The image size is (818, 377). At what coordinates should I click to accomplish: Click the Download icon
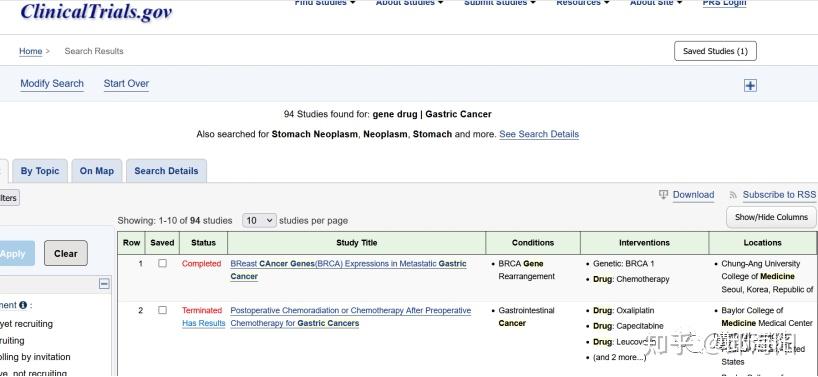(x=663, y=194)
